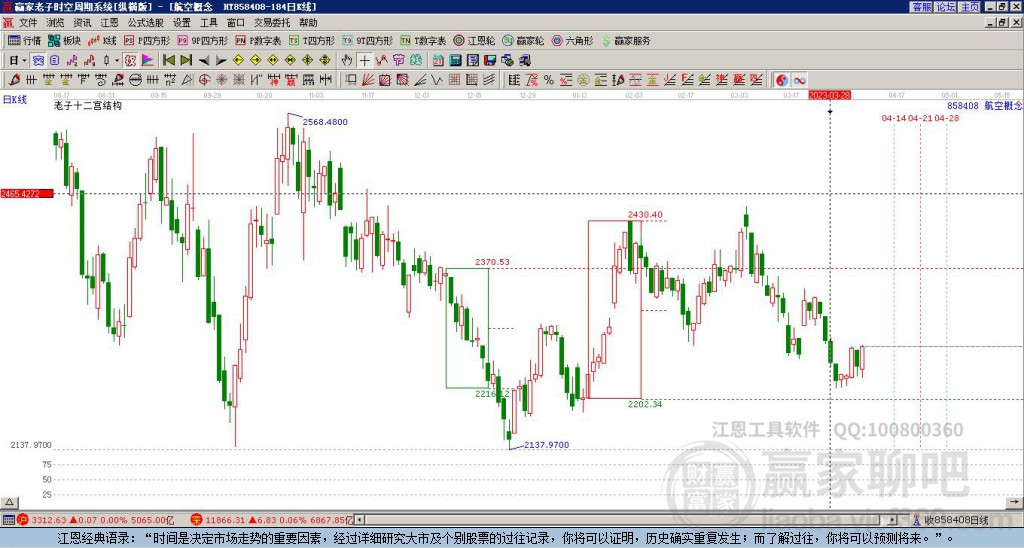
Task: Open the P数字表 tool
Action: [x=258, y=40]
